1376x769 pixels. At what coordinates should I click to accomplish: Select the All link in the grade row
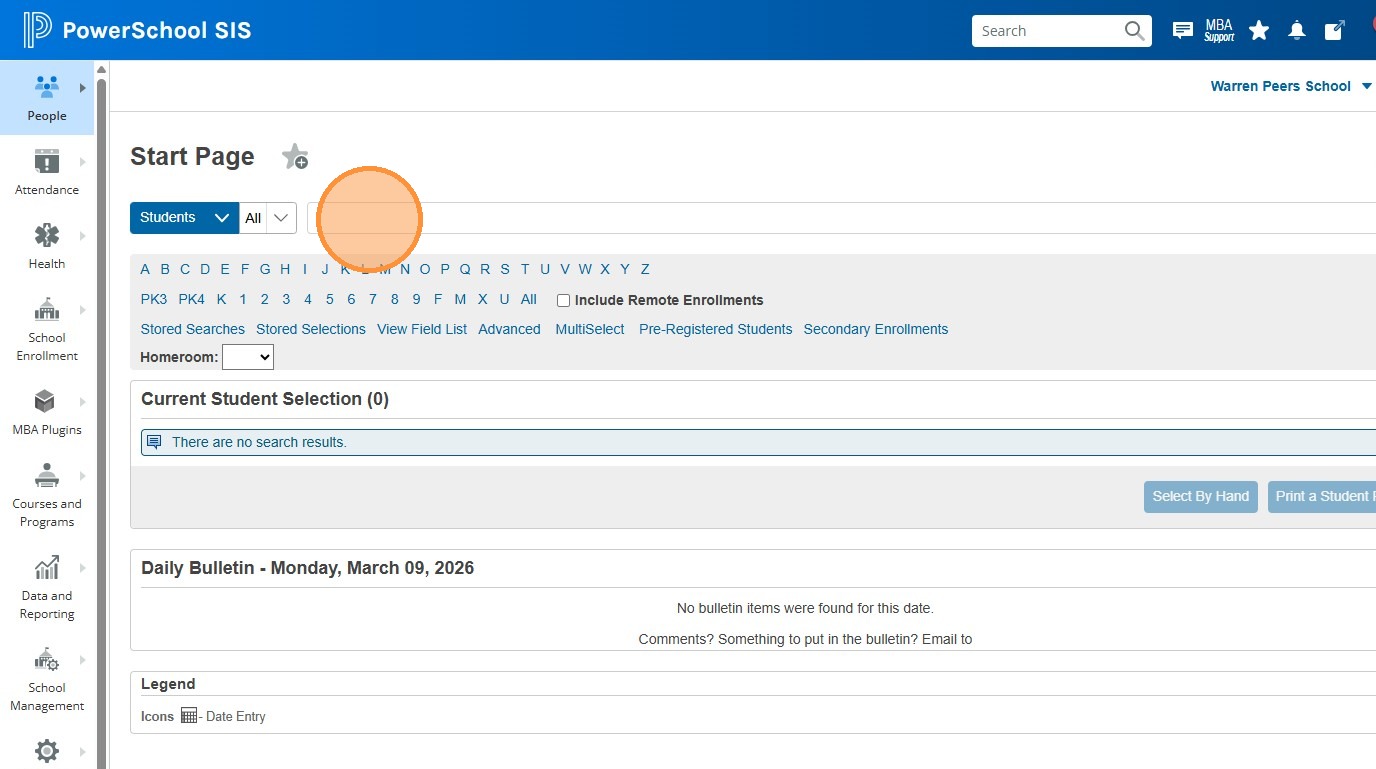[529, 299]
